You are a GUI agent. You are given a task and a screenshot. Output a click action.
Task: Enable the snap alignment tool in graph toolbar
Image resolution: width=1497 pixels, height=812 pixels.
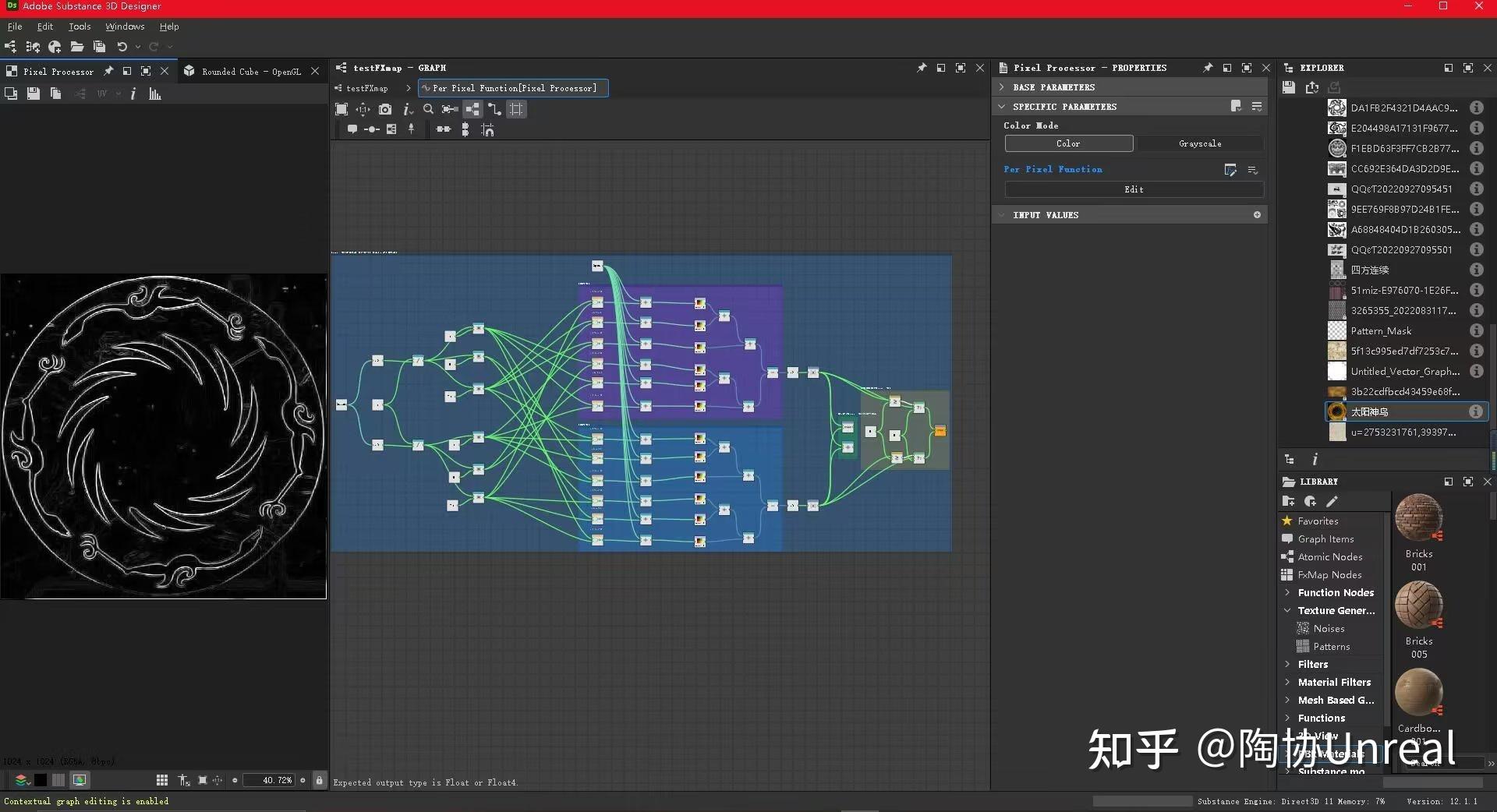point(488,129)
